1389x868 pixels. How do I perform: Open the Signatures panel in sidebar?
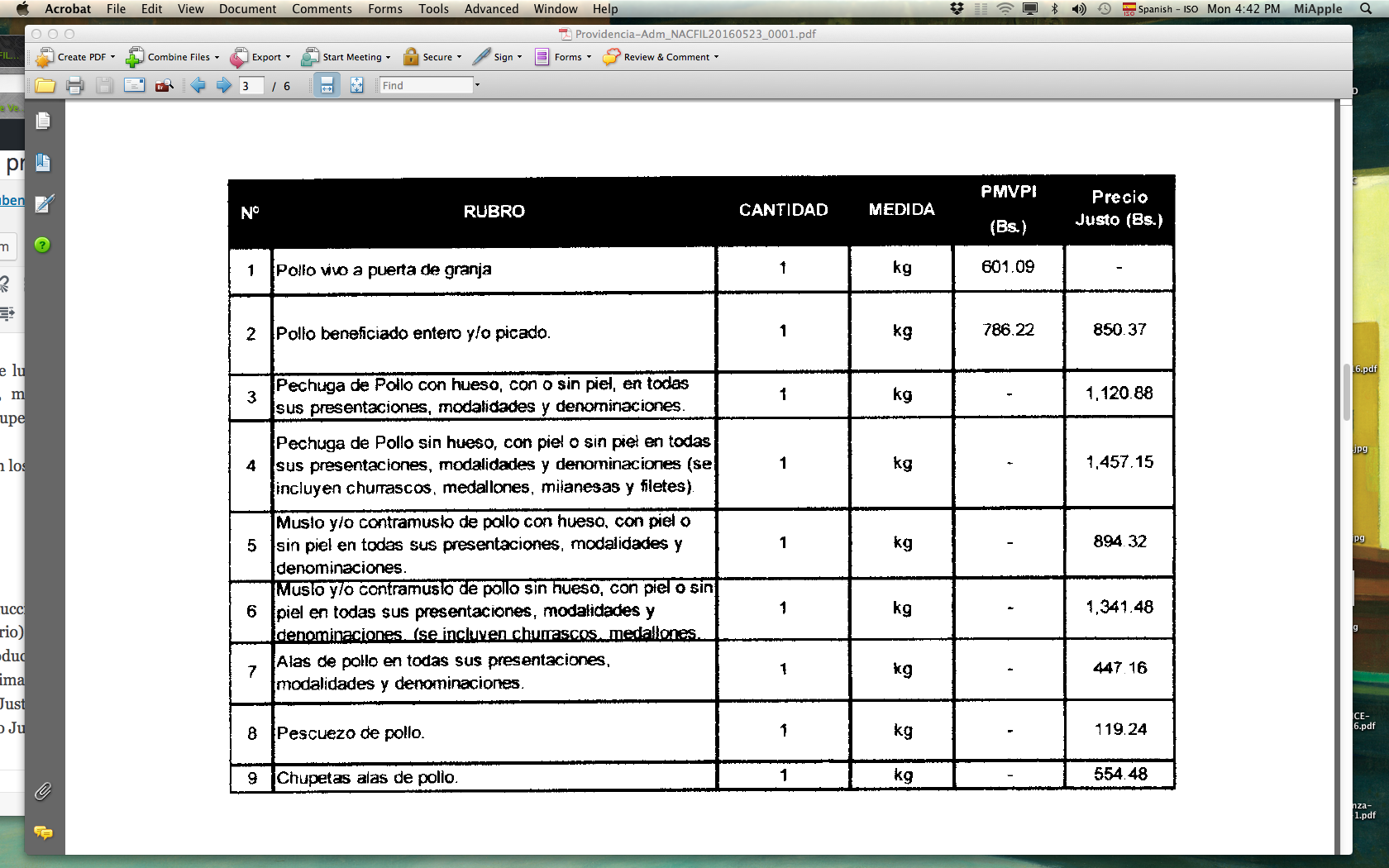tap(44, 203)
